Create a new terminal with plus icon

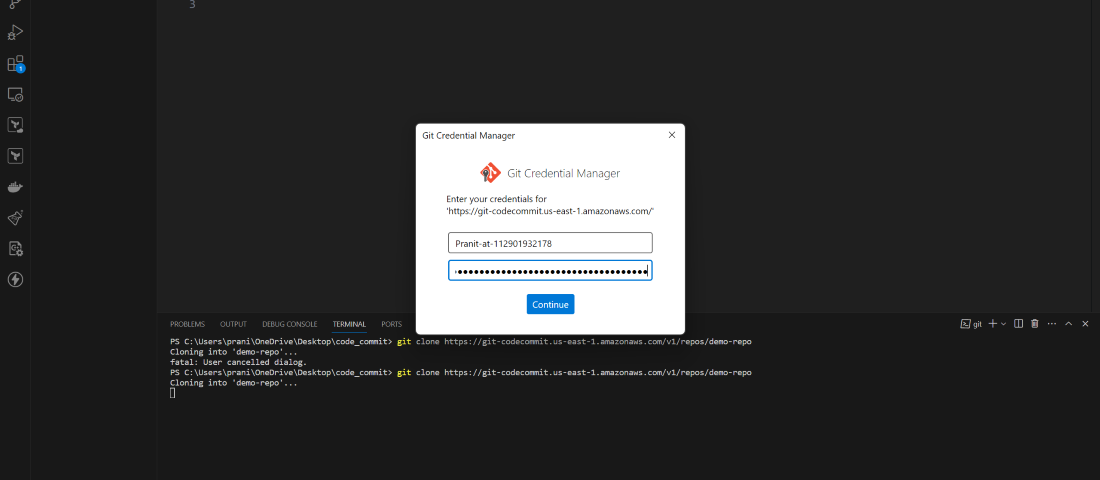993,324
